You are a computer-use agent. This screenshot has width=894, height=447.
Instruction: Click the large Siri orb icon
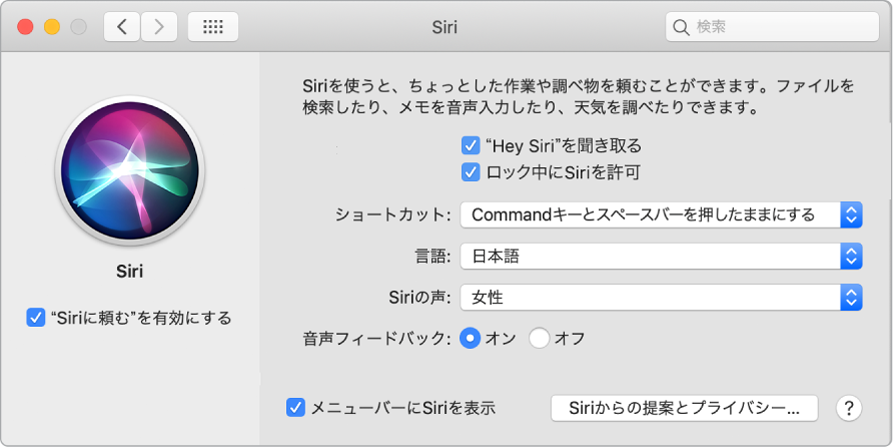click(x=129, y=170)
